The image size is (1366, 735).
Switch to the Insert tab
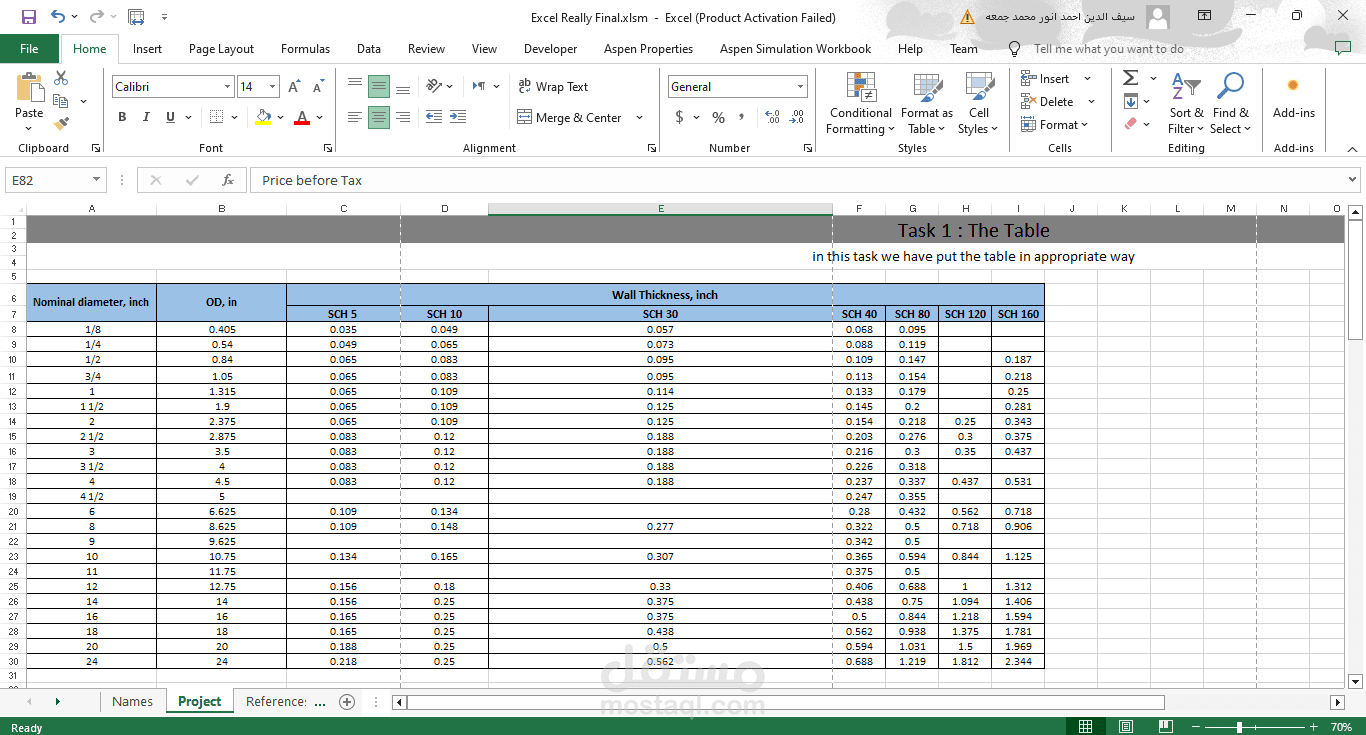click(147, 48)
